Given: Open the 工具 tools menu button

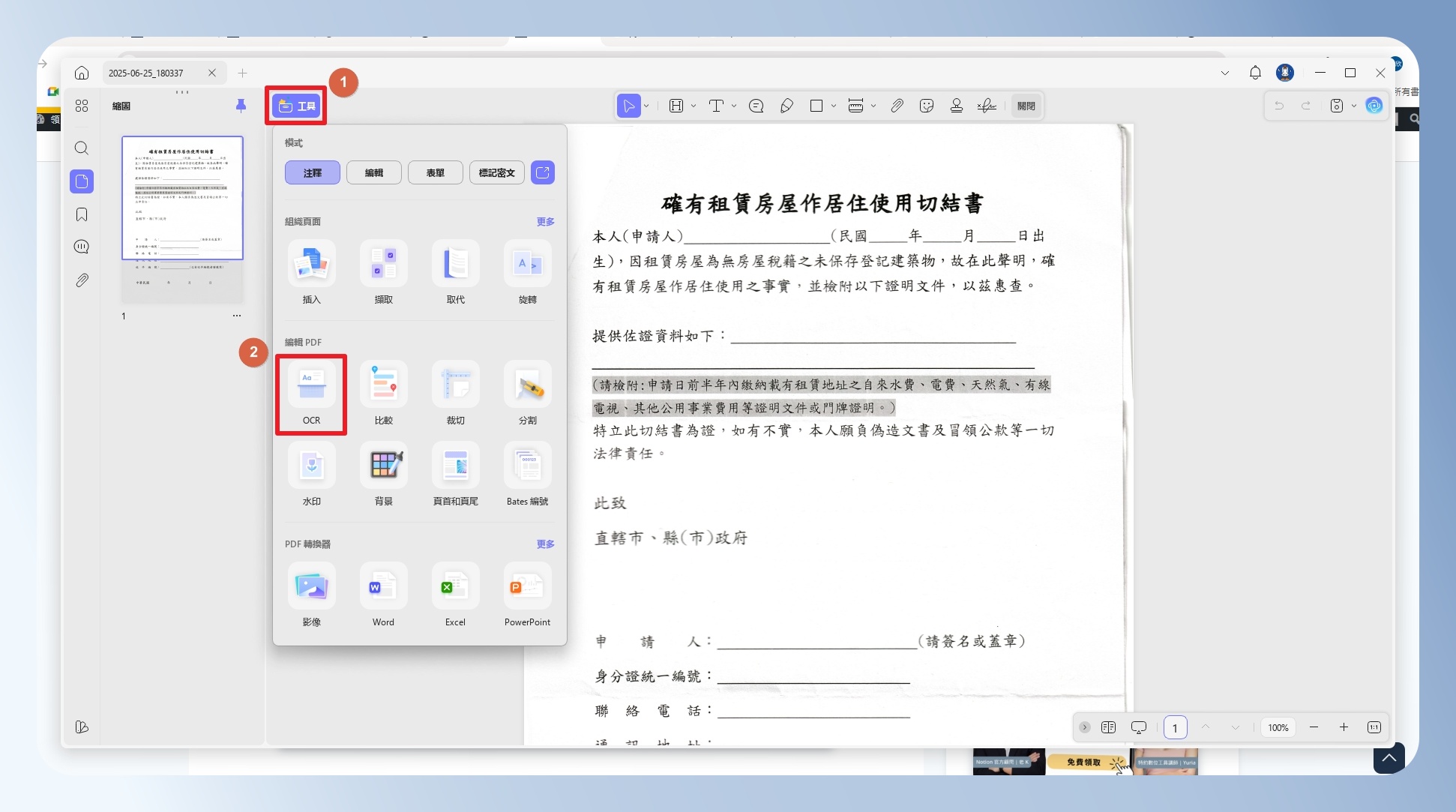Looking at the screenshot, I should 297,106.
